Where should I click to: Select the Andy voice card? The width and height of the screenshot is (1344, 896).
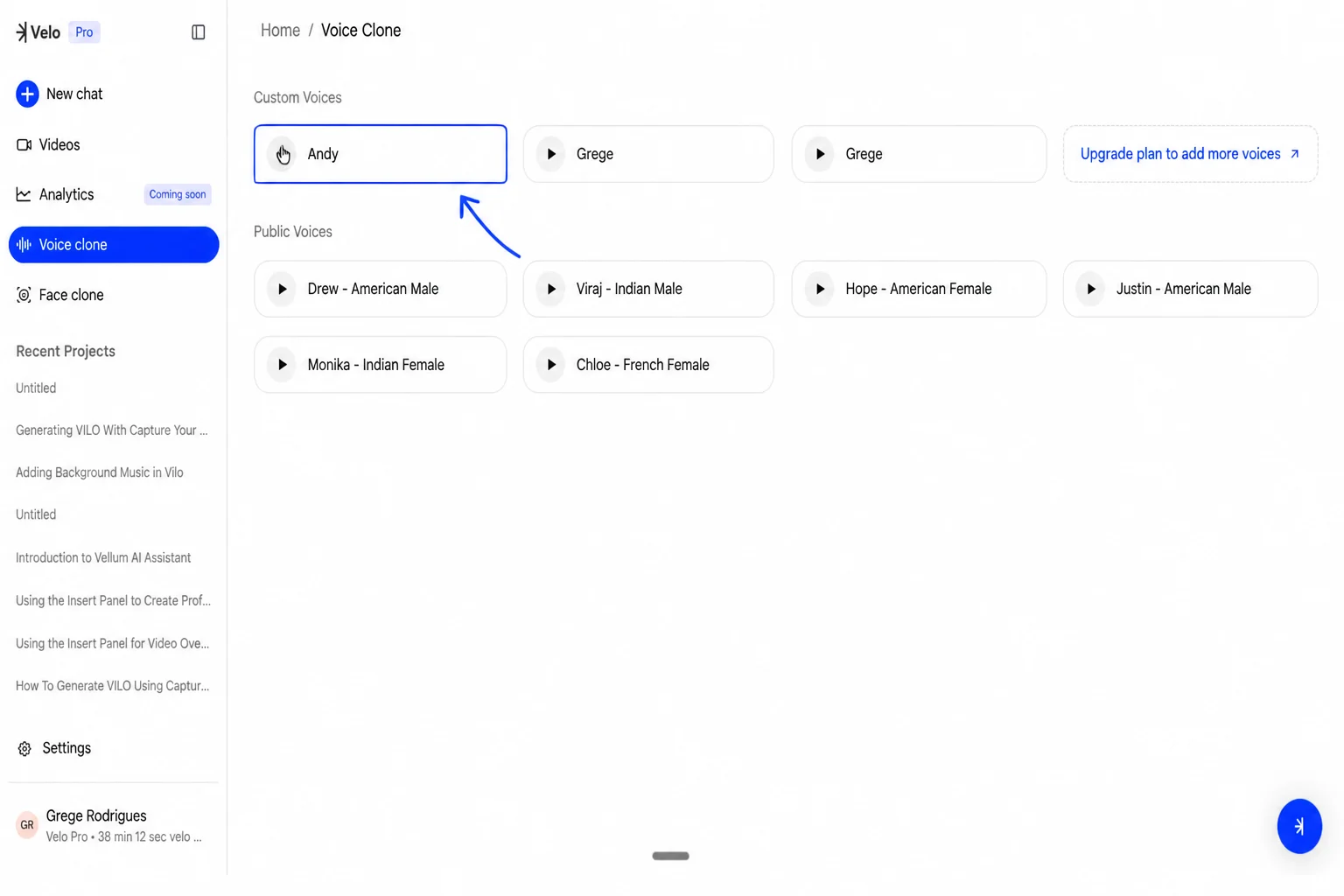381,154
